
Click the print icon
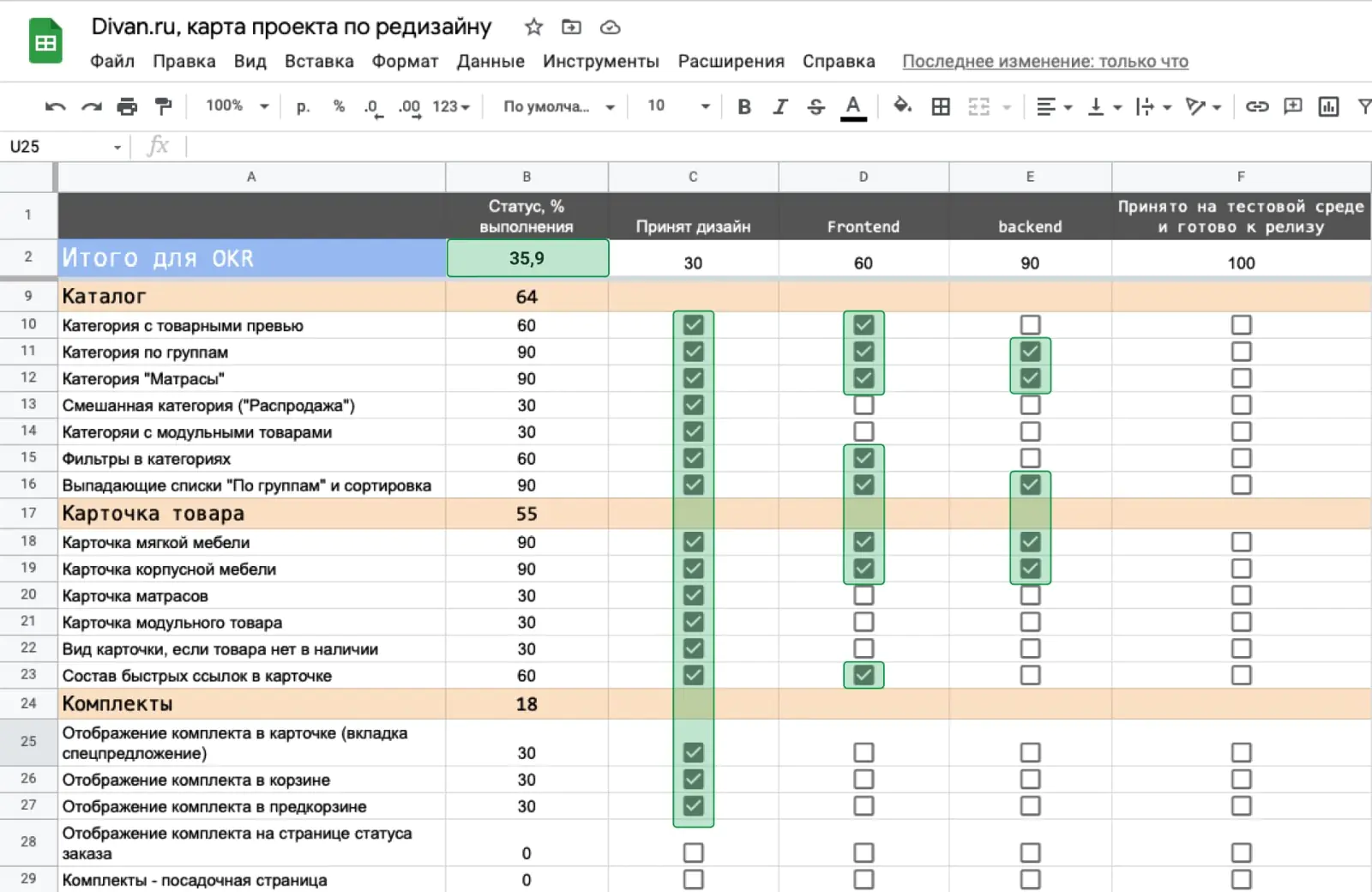[127, 106]
